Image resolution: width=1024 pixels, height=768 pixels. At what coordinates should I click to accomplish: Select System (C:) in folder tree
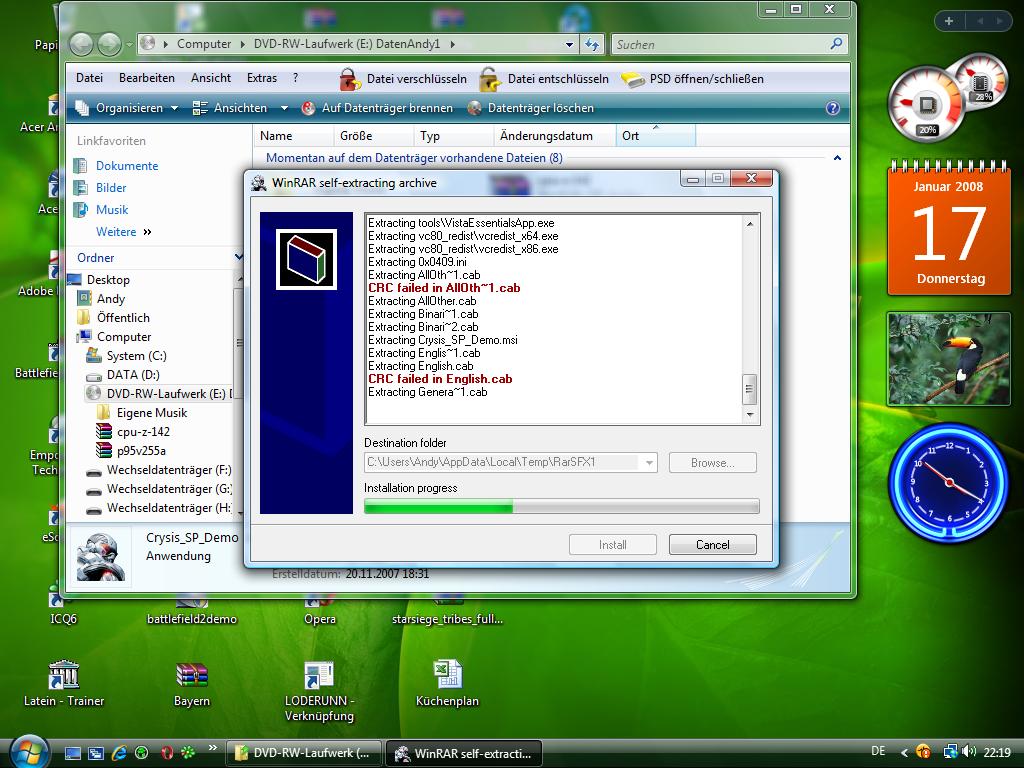[136, 356]
